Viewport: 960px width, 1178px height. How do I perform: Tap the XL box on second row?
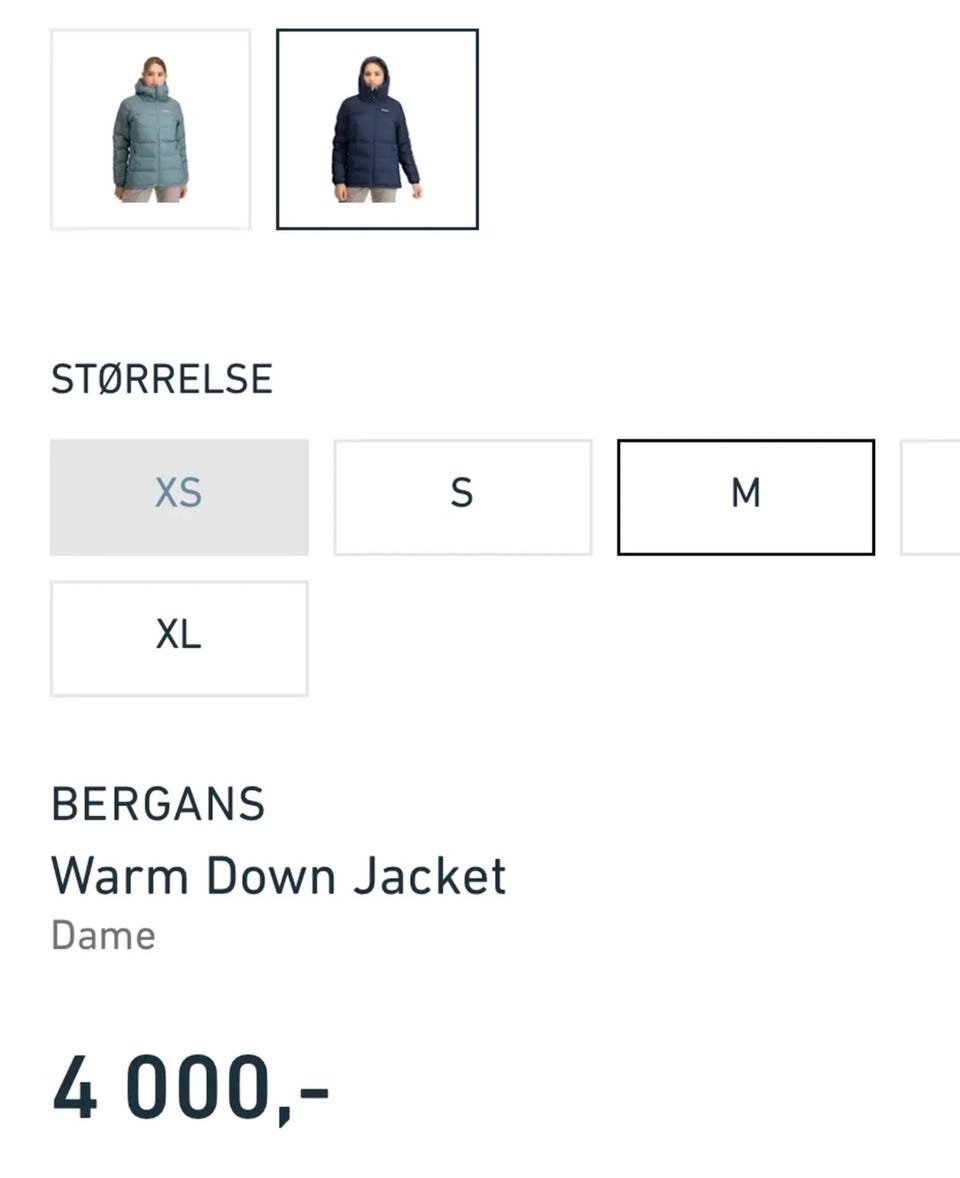click(x=179, y=639)
